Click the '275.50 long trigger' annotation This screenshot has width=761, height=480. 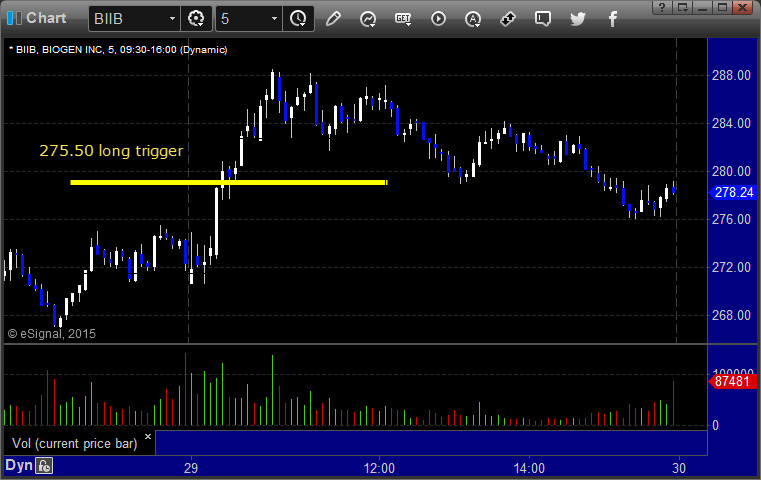[111, 151]
